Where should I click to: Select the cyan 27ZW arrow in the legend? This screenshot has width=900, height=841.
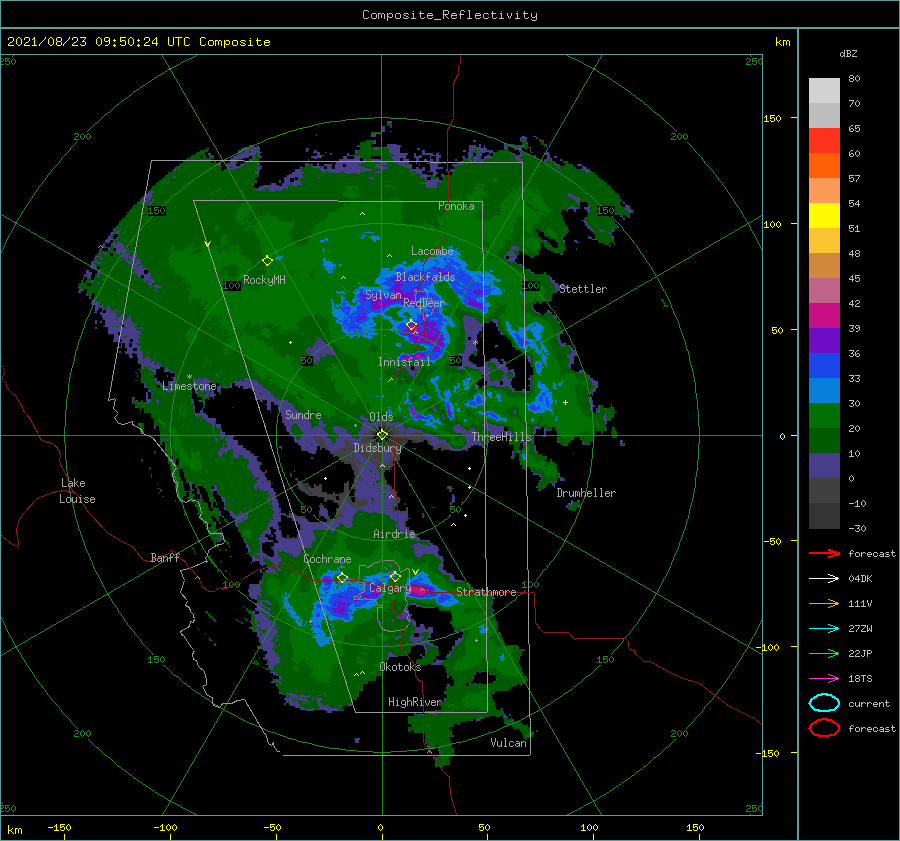pos(824,629)
